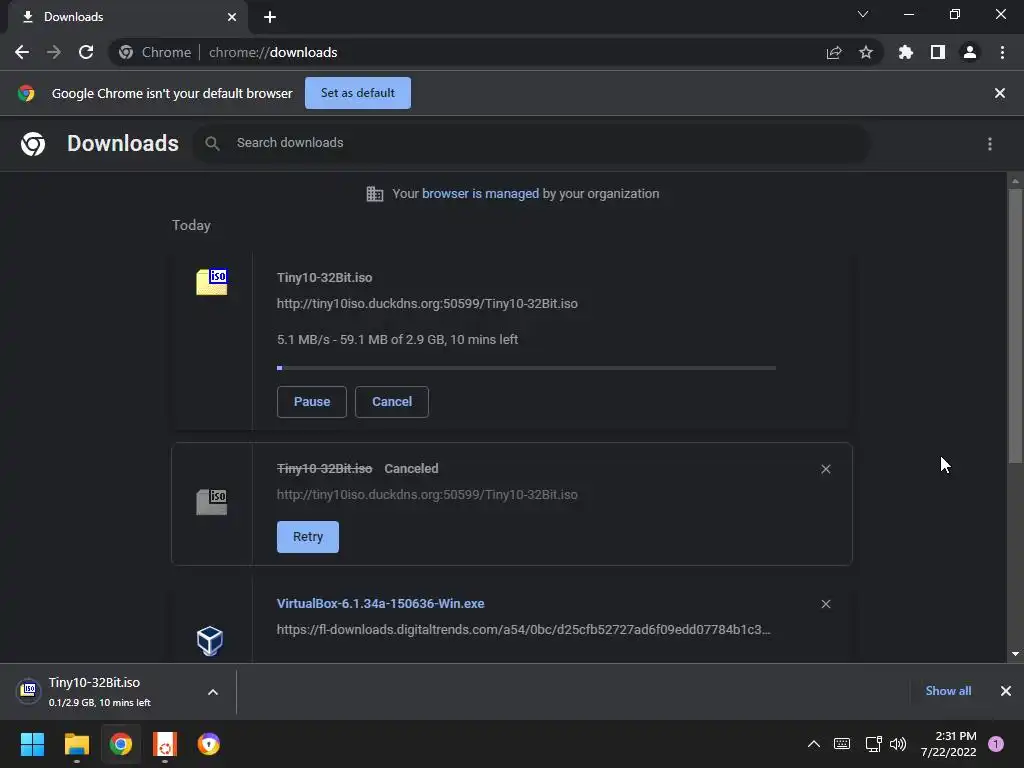The image size is (1024, 768).
Task: Go back with the browser back arrow
Action: click(22, 52)
